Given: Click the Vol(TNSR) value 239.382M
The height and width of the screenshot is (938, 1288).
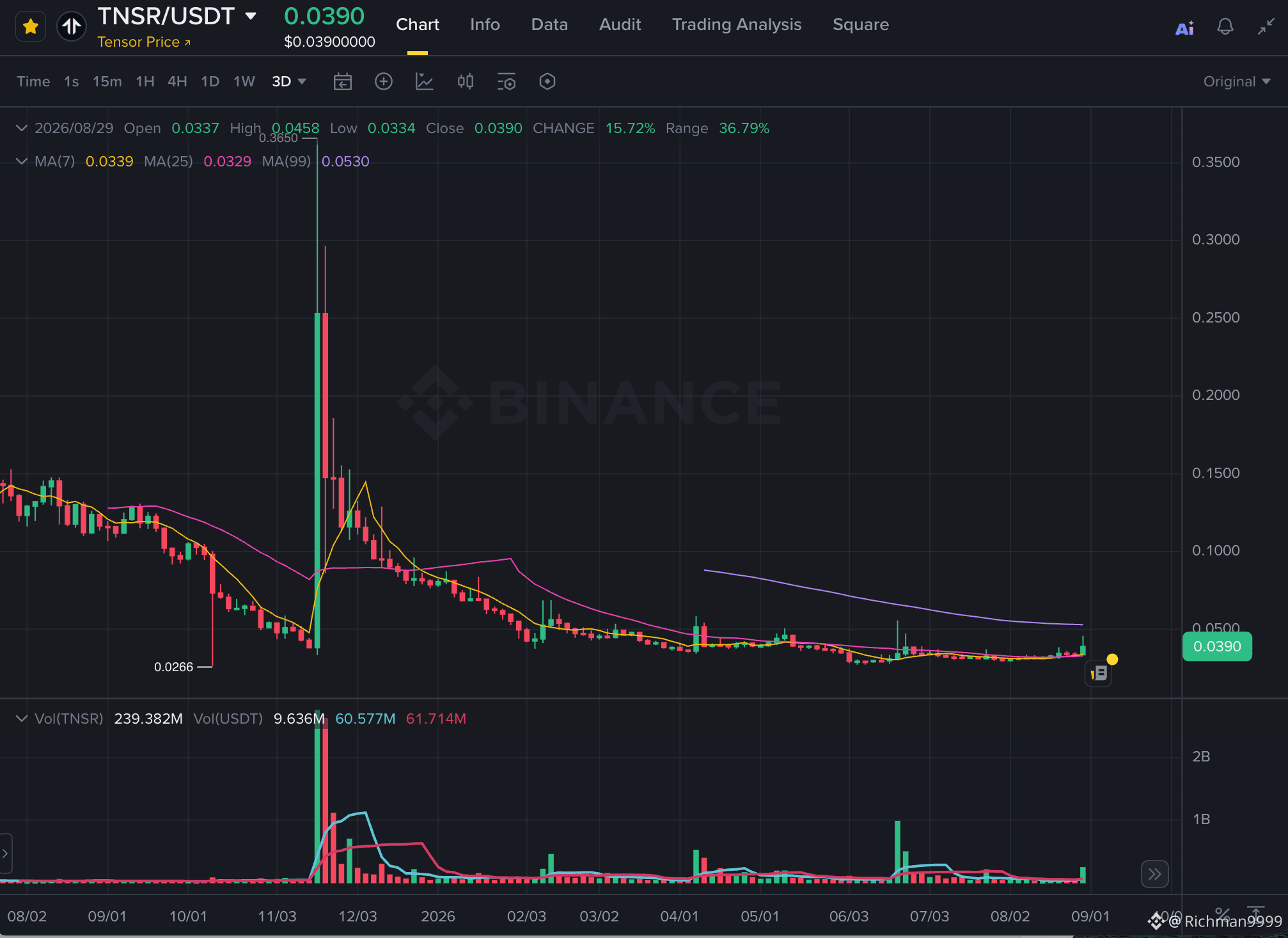Looking at the screenshot, I should pyautogui.click(x=148, y=719).
